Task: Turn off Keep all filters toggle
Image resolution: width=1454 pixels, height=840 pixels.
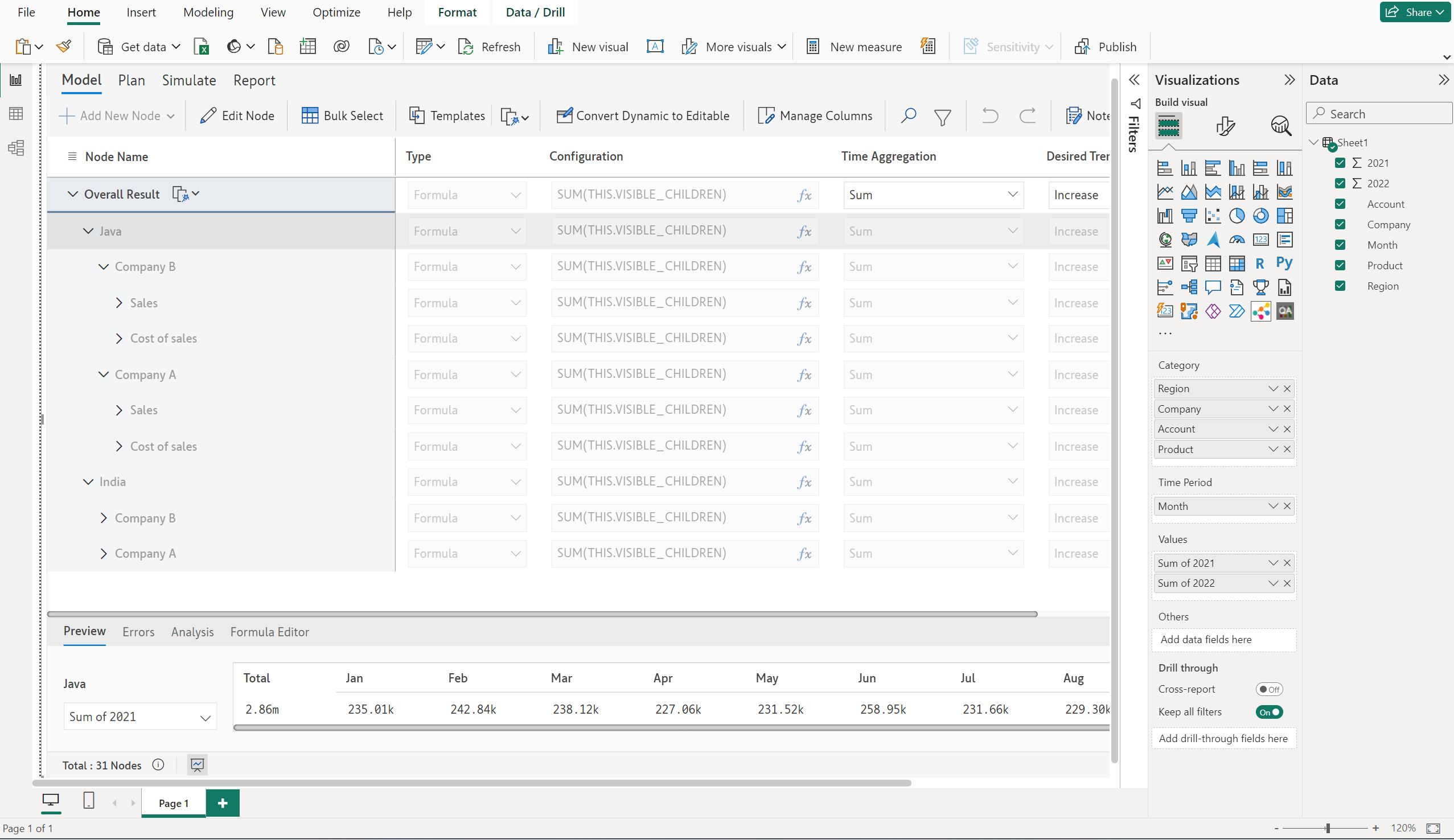Action: point(1269,712)
